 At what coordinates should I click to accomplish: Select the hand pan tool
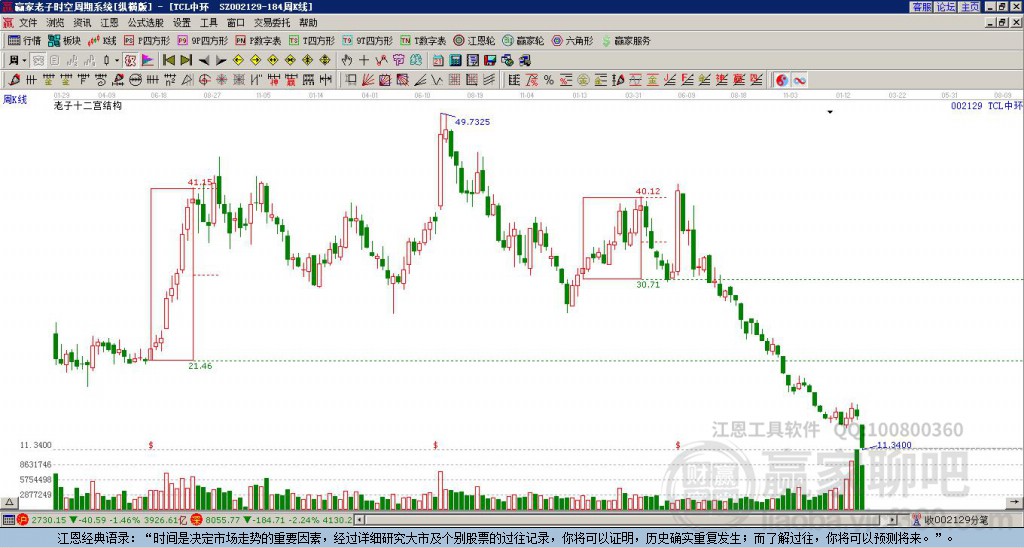click(x=347, y=61)
